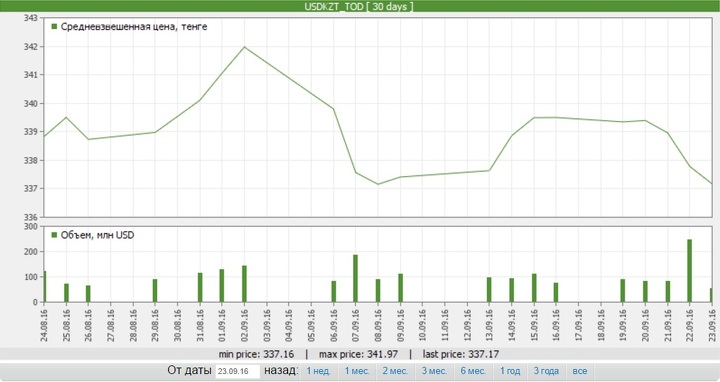Show all data with все link
720x382 pixels.
coord(579,371)
